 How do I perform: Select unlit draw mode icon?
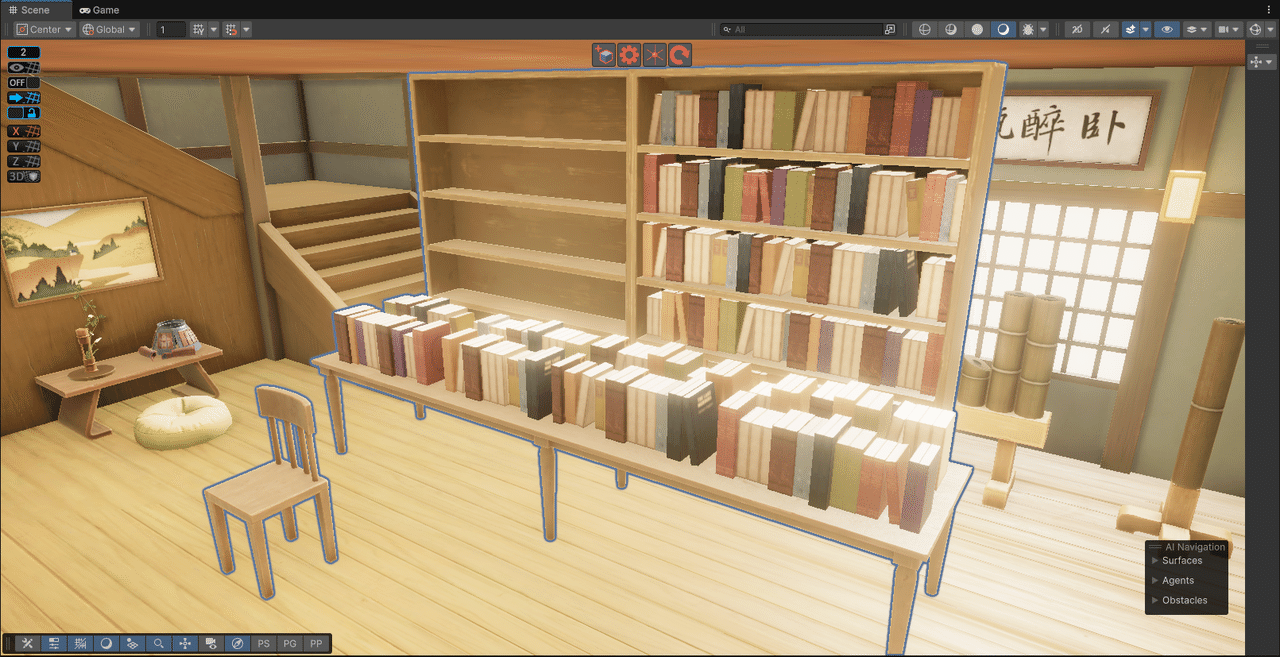(977, 30)
